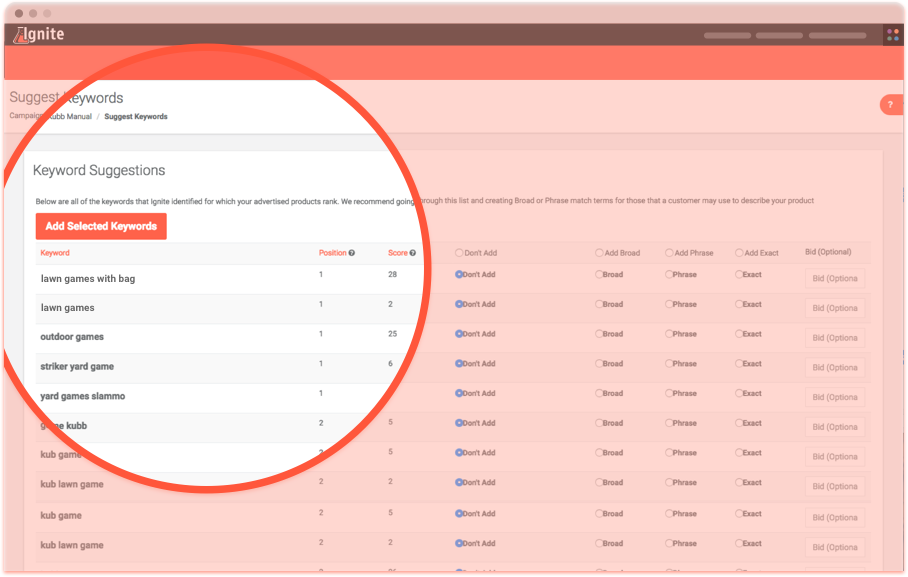Choose Phrase for outdoor games keyword

[669, 334]
